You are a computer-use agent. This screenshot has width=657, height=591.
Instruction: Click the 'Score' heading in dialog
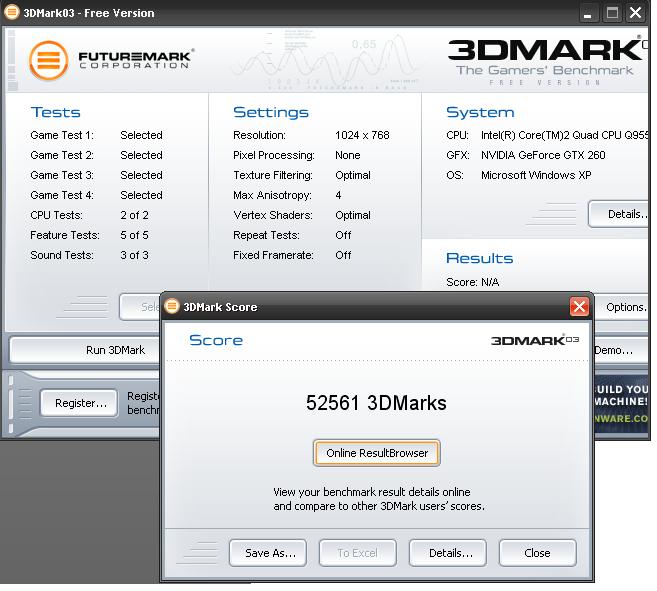216,340
